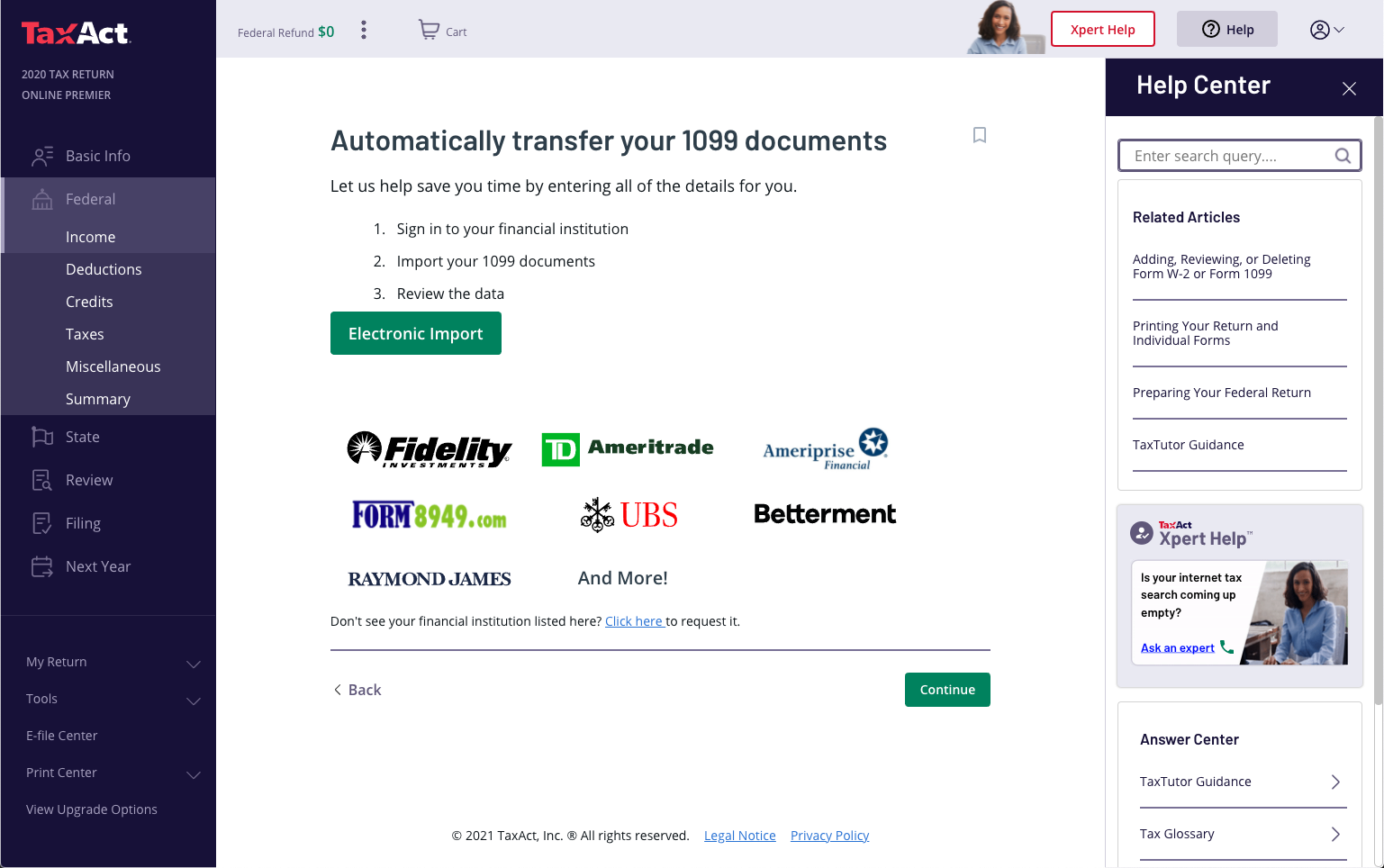Select the Fidelity Investments logo
Image resolution: width=1384 pixels, height=868 pixels.
coord(430,448)
